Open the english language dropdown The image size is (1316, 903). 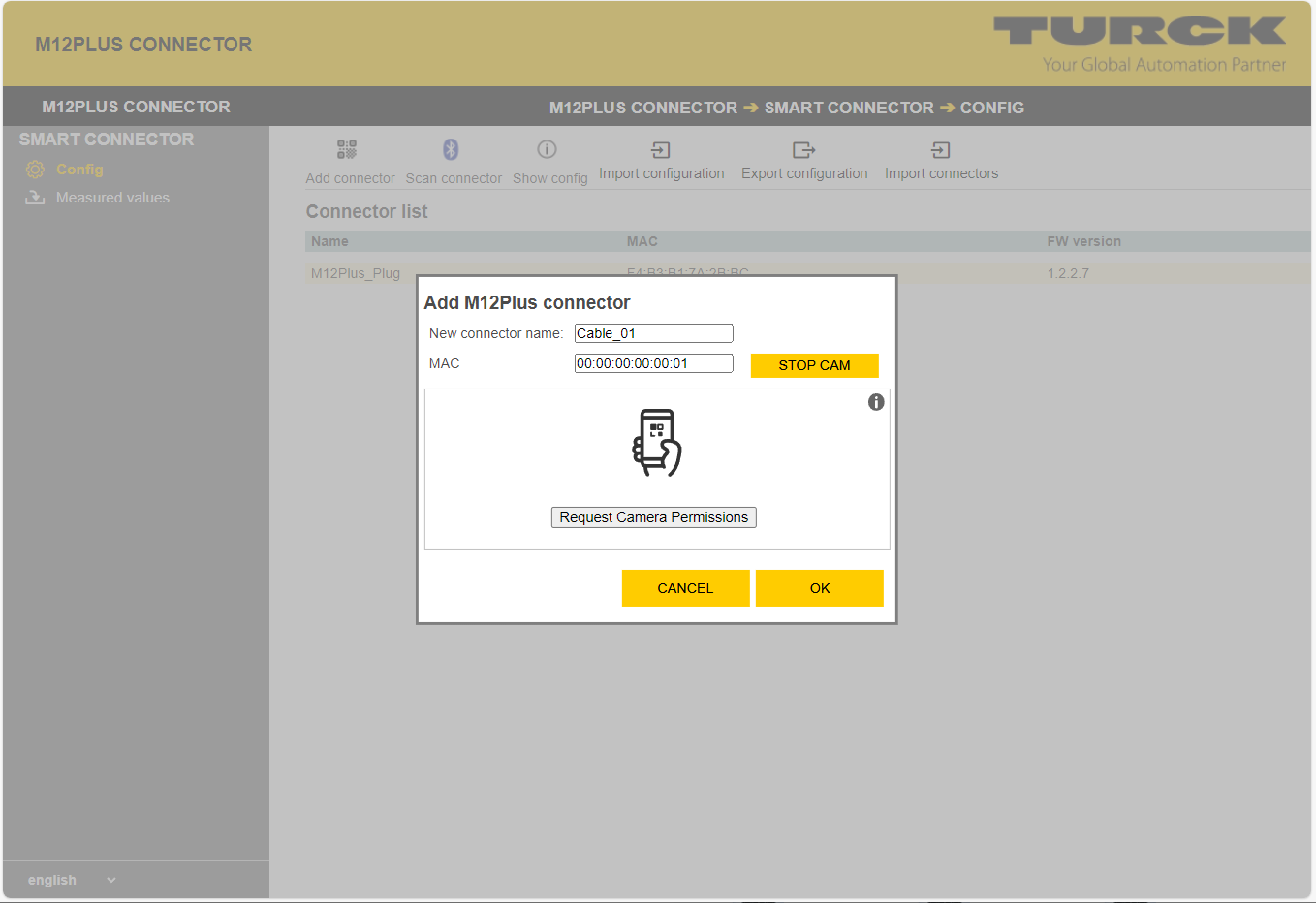click(x=72, y=880)
